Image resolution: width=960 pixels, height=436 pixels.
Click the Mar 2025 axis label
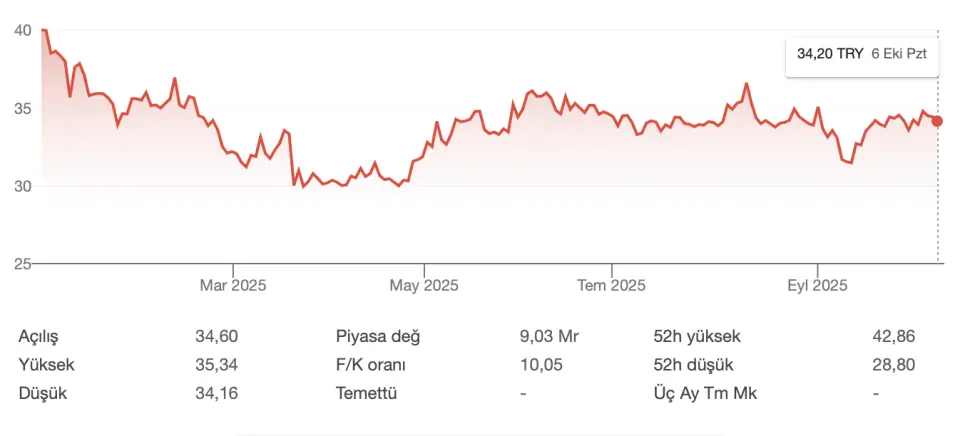233,286
